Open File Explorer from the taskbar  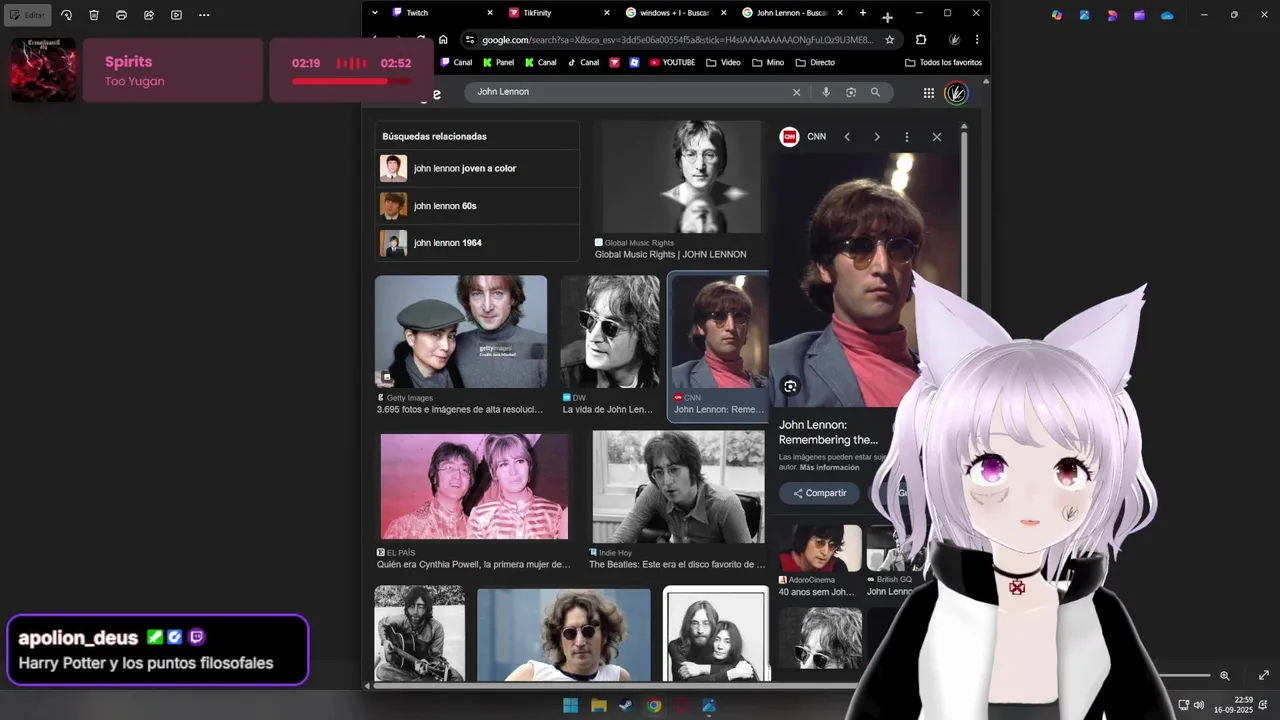(x=598, y=706)
